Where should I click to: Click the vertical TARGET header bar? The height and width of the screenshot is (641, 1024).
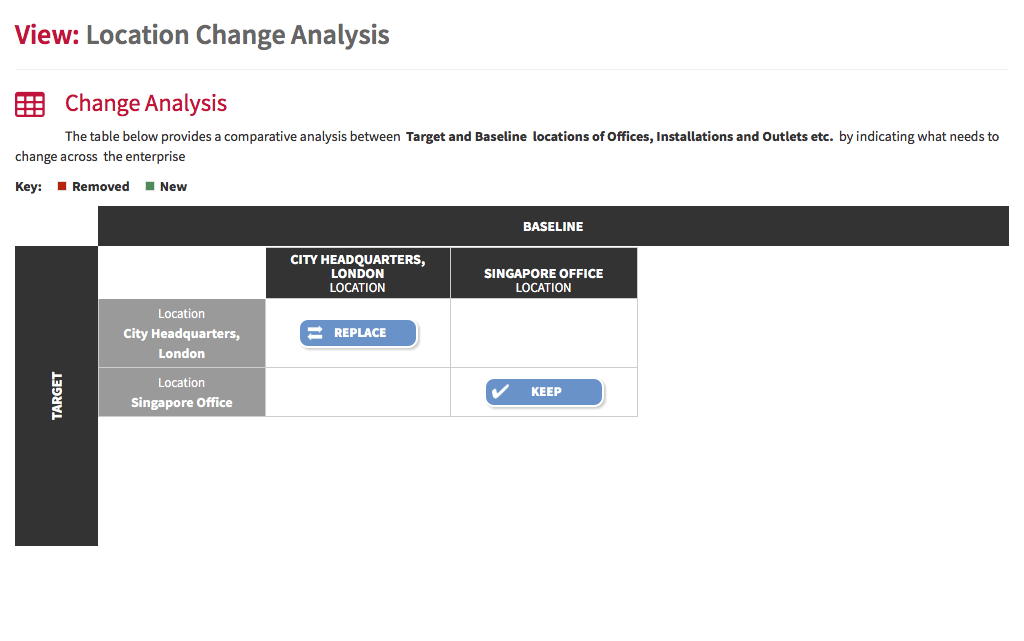click(x=56, y=396)
